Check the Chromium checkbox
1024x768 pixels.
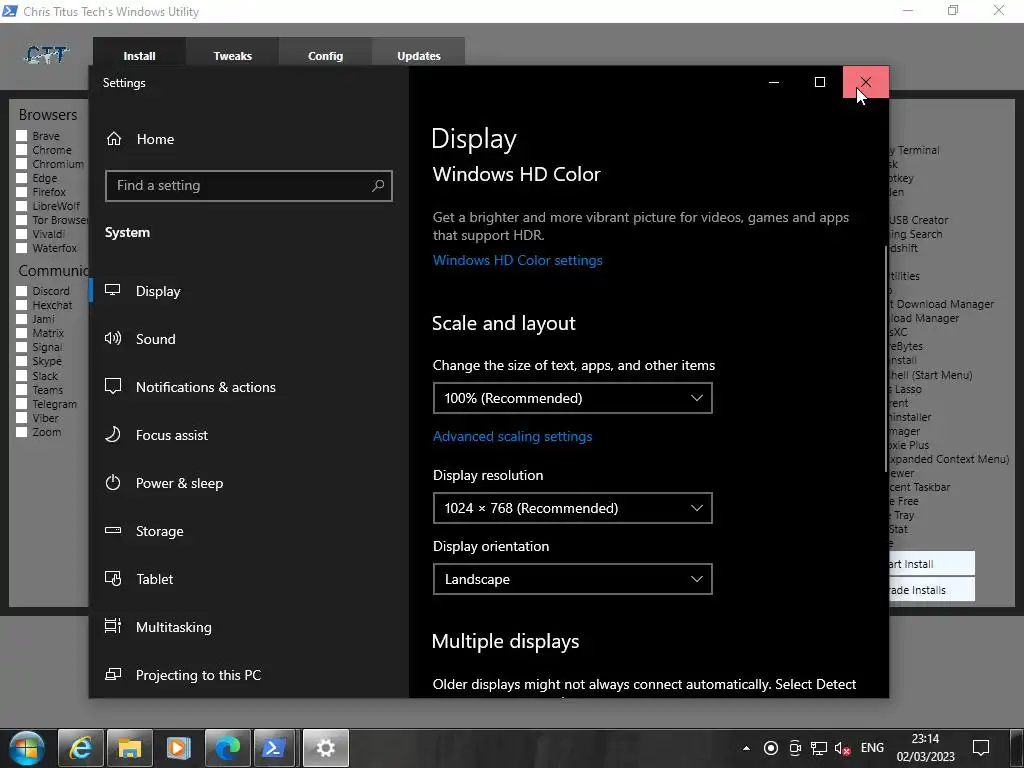click(22, 164)
